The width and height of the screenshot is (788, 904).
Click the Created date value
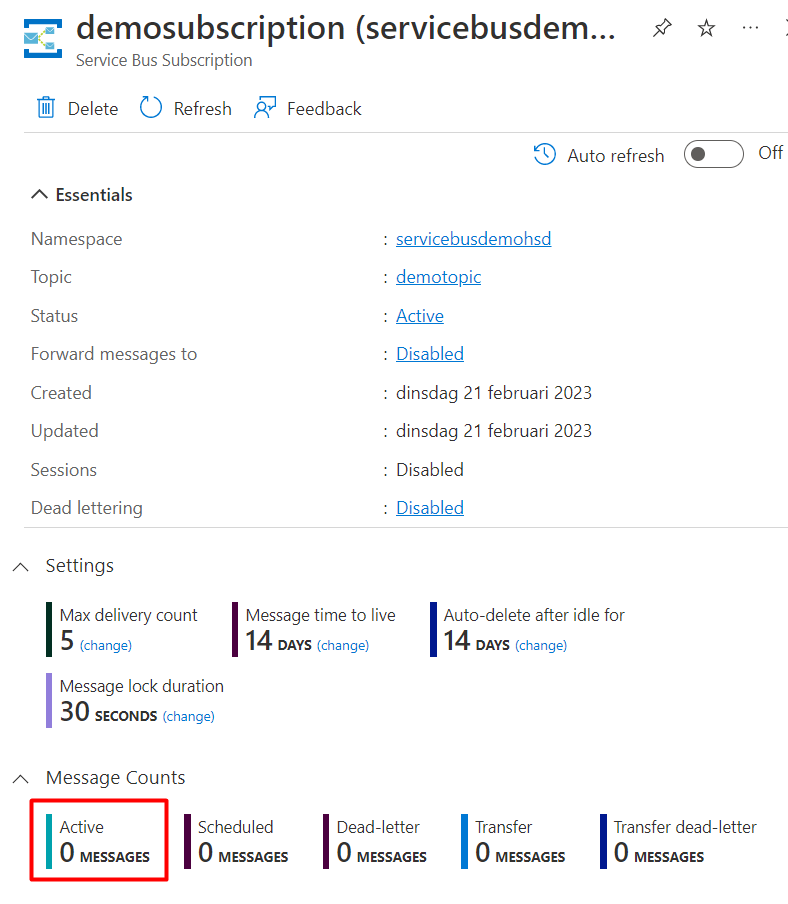point(493,393)
